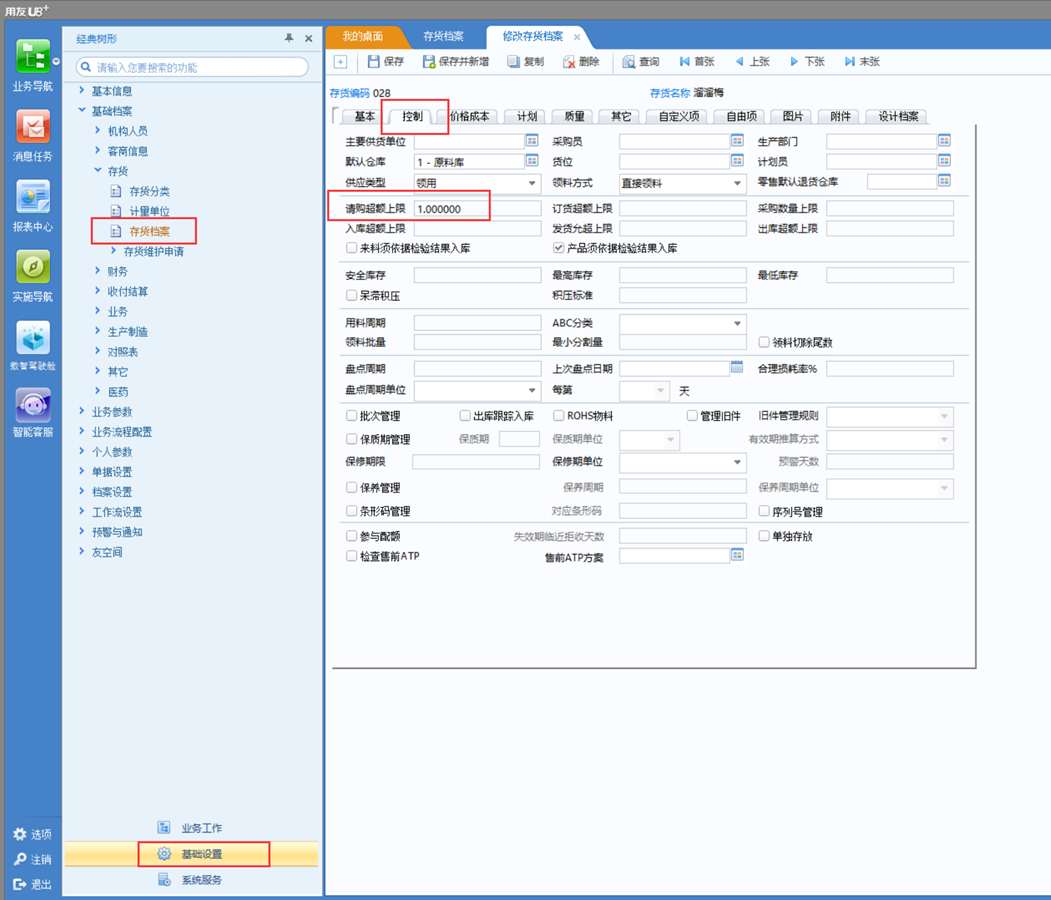Expand the 机构人员 tree node
Screen dimensions: 1051x900
click(98, 130)
